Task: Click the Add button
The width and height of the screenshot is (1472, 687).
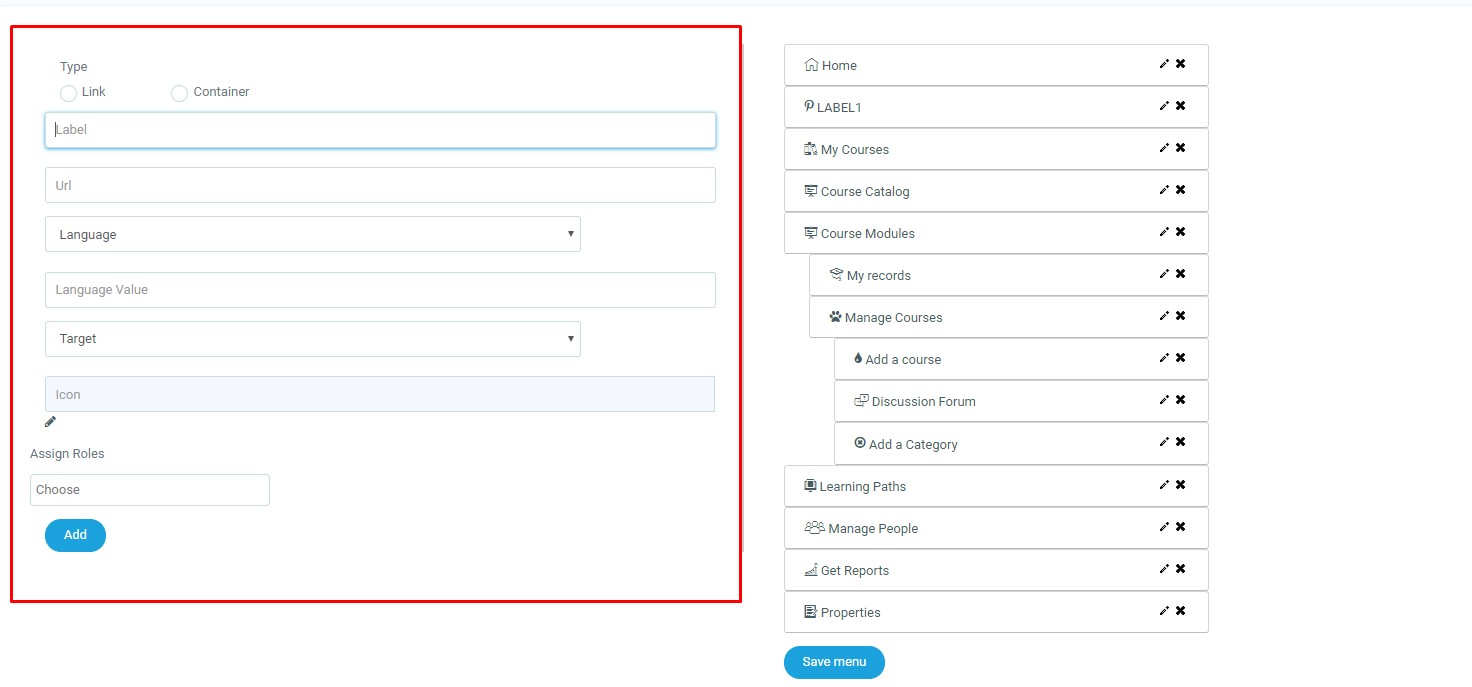Action: click(75, 535)
